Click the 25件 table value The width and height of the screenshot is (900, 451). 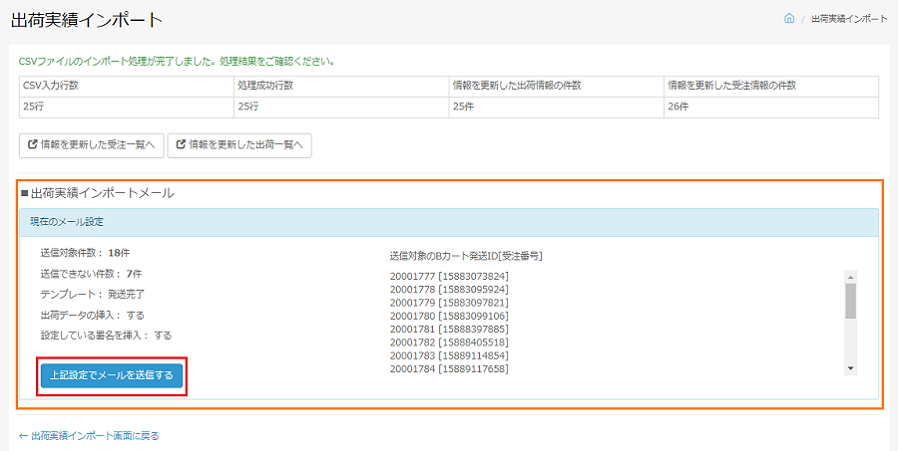pos(463,107)
